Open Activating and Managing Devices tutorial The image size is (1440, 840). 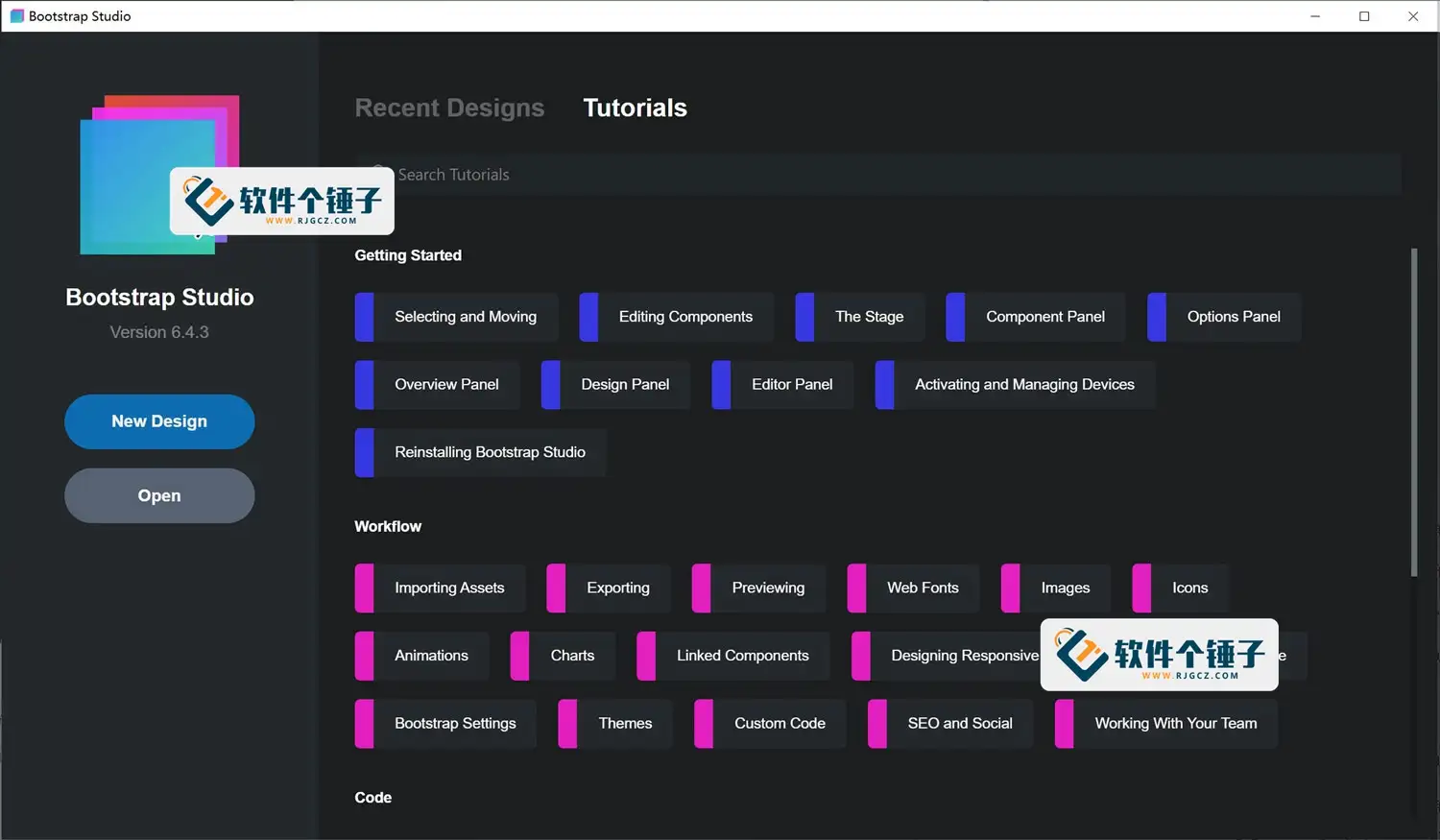(x=1015, y=384)
